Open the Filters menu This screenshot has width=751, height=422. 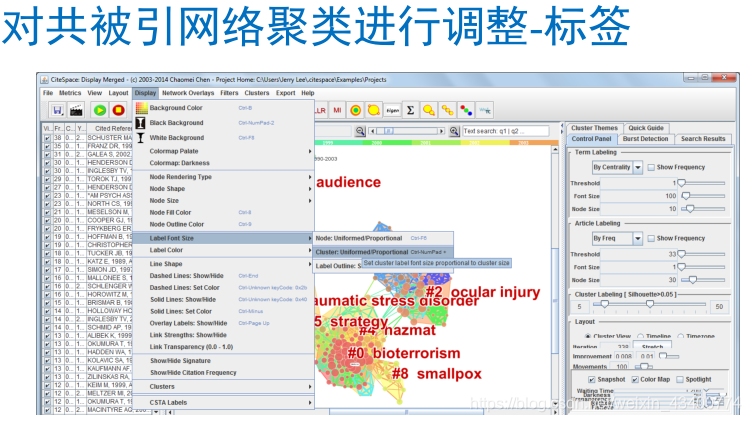pos(229,93)
